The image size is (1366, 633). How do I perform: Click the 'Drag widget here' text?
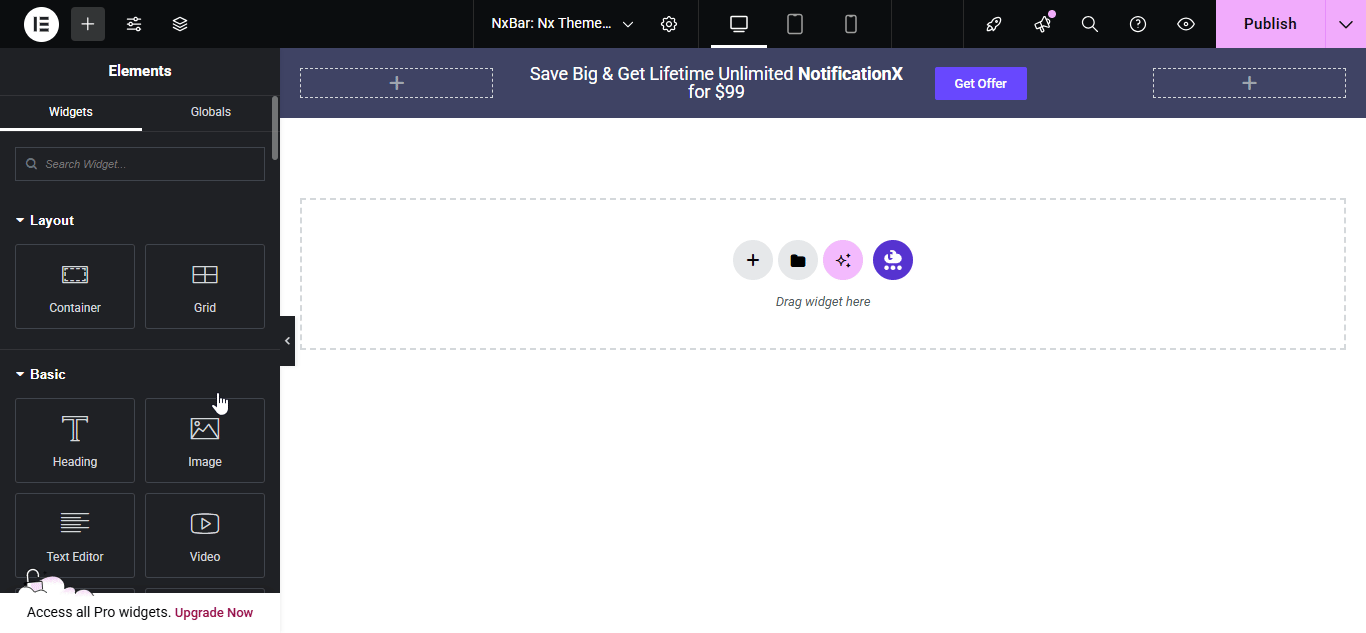[823, 301]
